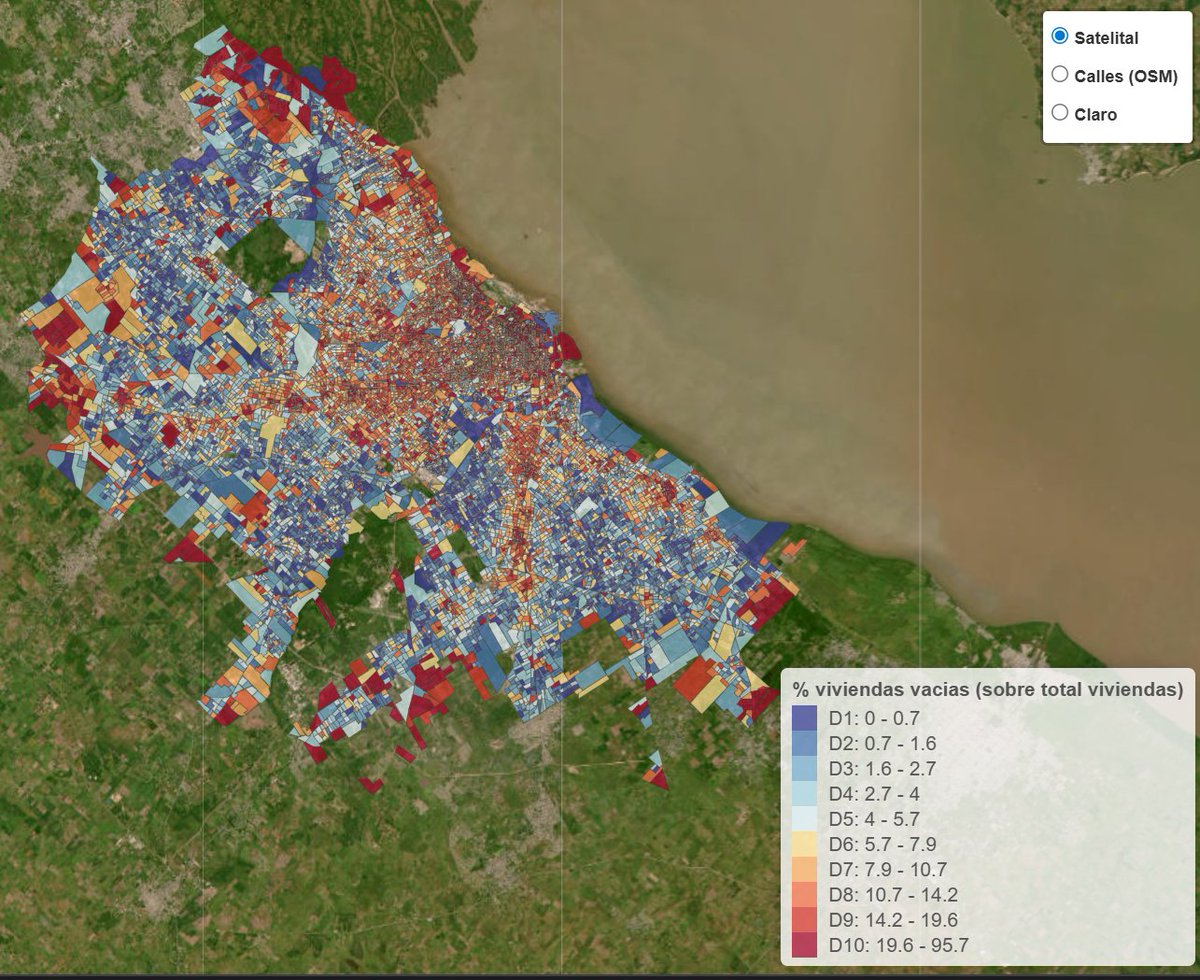
Task: Click the D5 palest blue legend swatch
Action: 804,819
